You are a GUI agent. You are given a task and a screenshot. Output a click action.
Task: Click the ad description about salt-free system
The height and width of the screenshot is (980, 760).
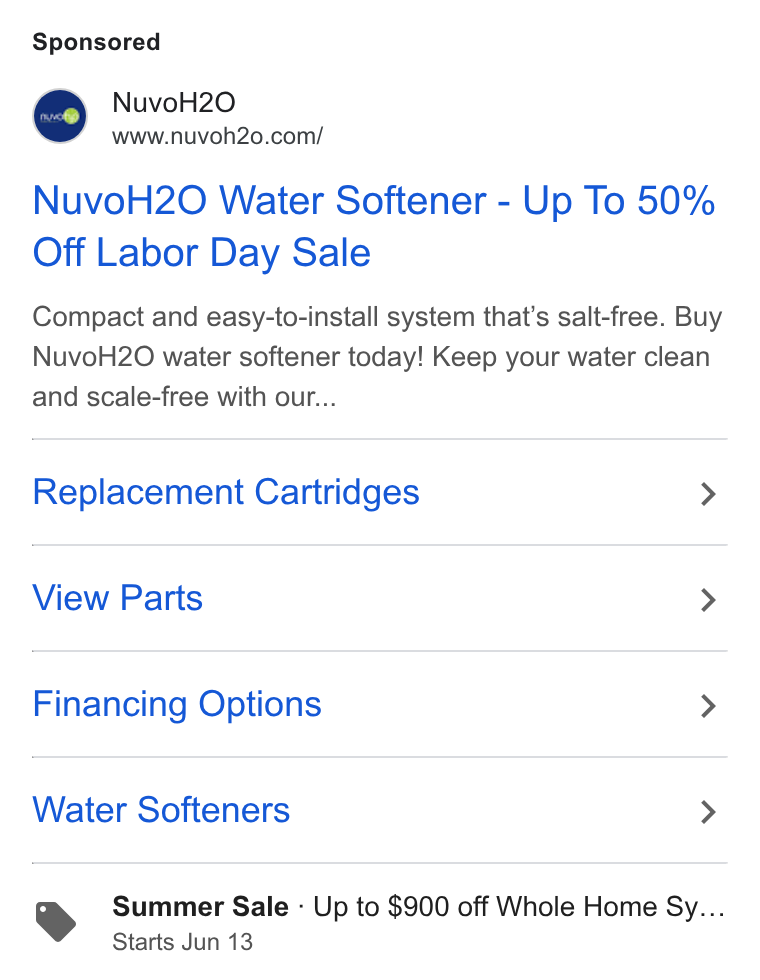(x=377, y=356)
